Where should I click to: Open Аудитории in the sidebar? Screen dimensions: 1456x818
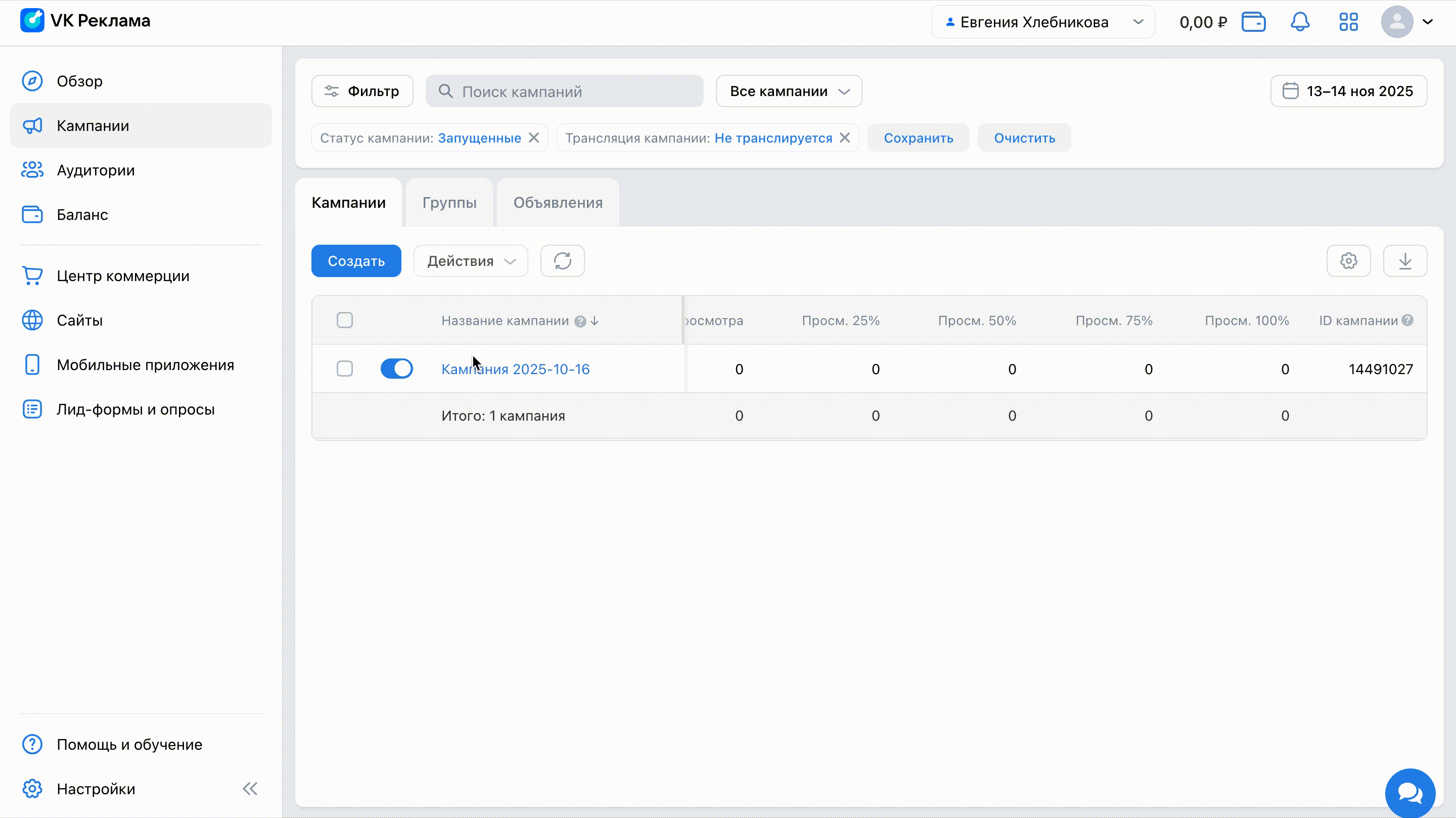pos(95,170)
